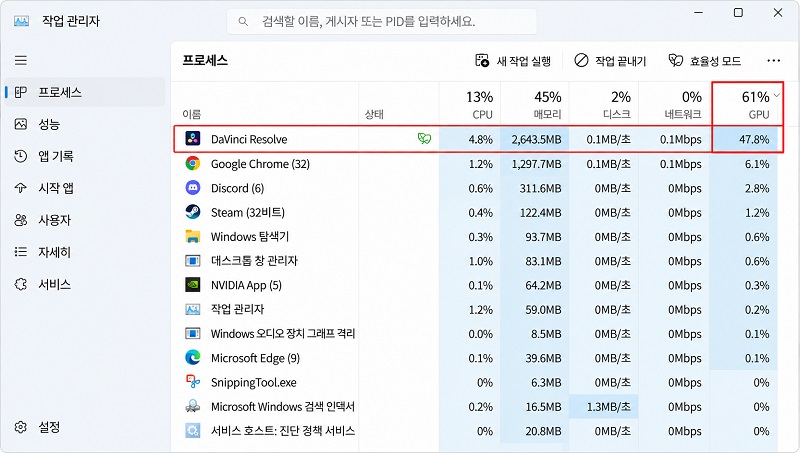Click the 6.1% GPU value for Chrome

coord(757,164)
